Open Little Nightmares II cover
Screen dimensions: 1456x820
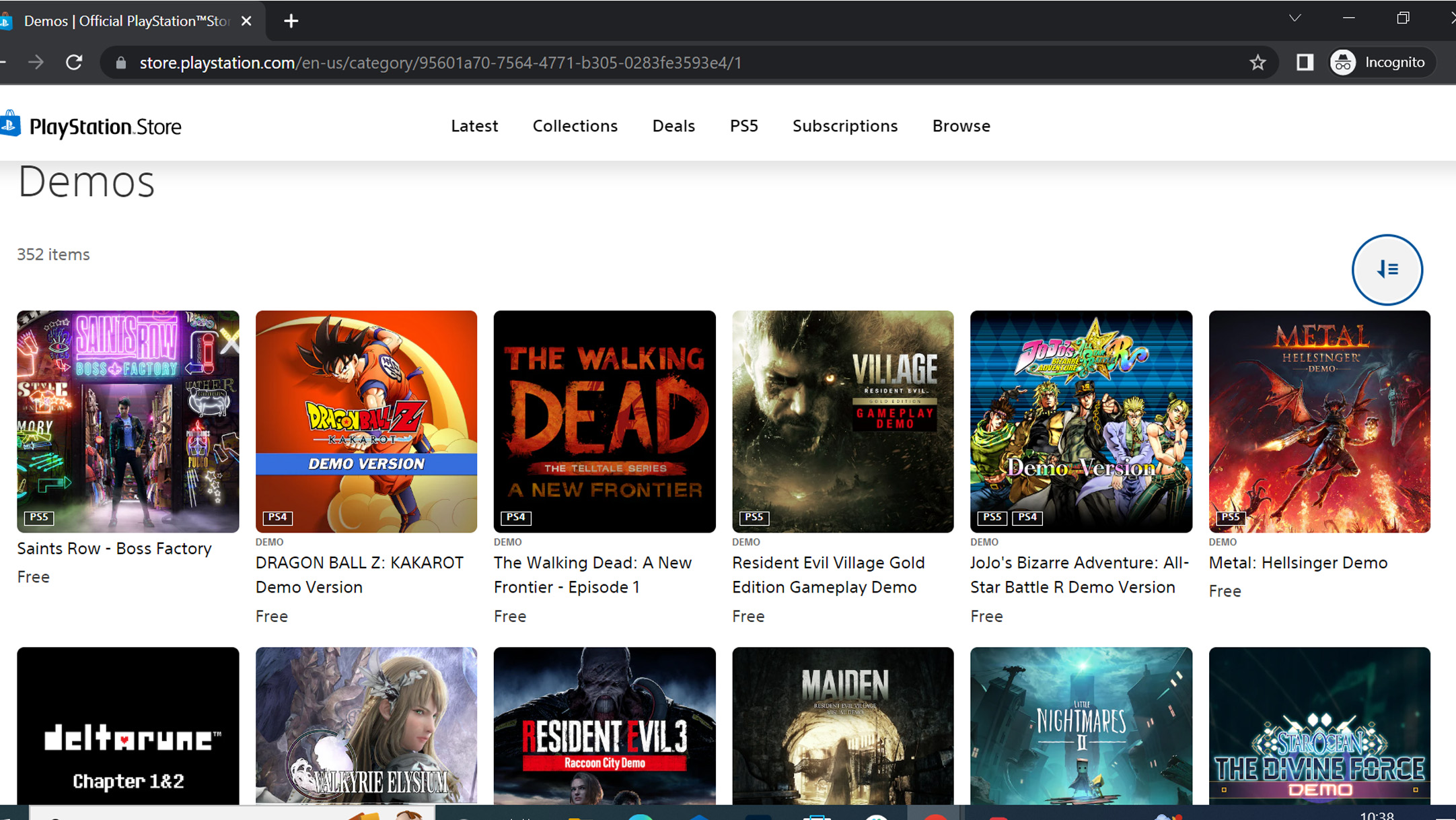coord(1081,726)
